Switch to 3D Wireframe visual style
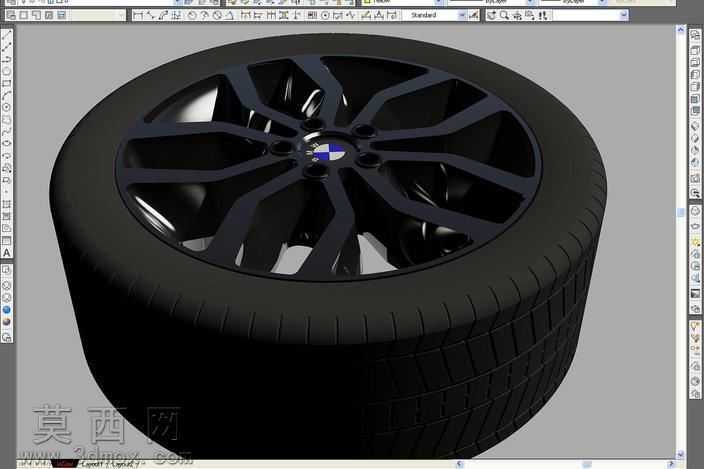The height and width of the screenshot is (469, 704). click(x=7, y=285)
